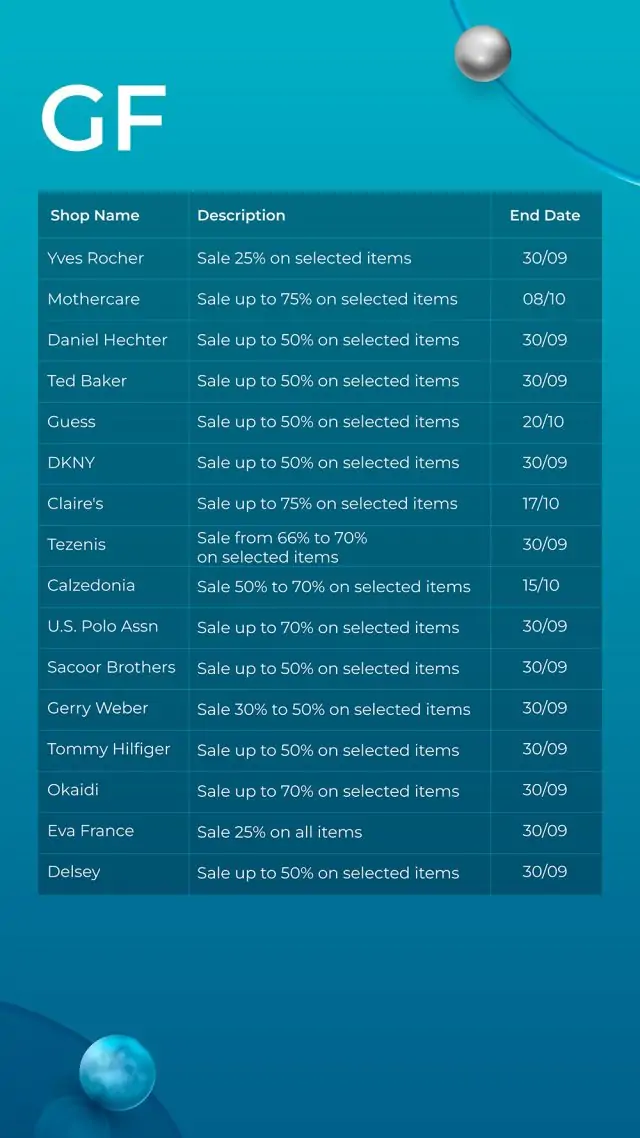Viewport: 640px width, 1138px height.
Task: Select the Description column header
Action: 241,216
